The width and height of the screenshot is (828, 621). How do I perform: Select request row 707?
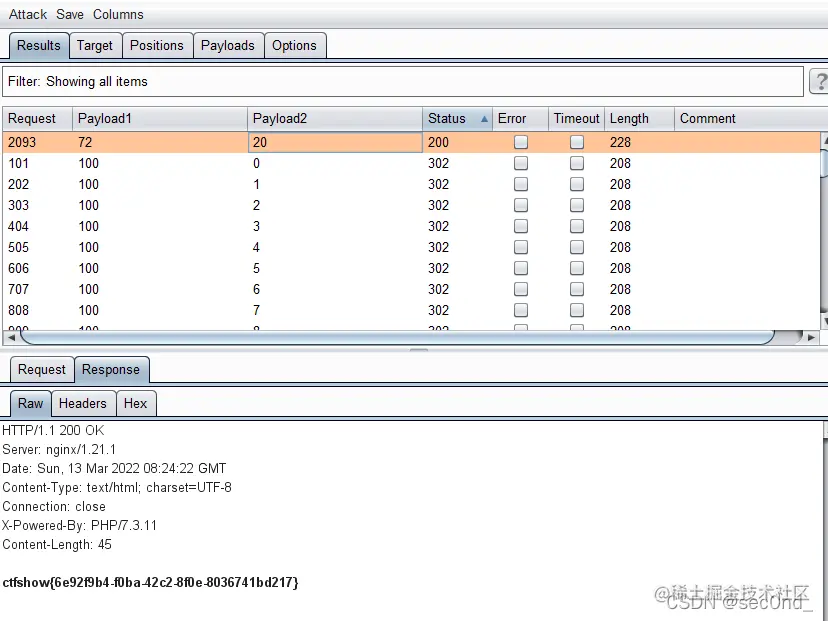(411, 289)
